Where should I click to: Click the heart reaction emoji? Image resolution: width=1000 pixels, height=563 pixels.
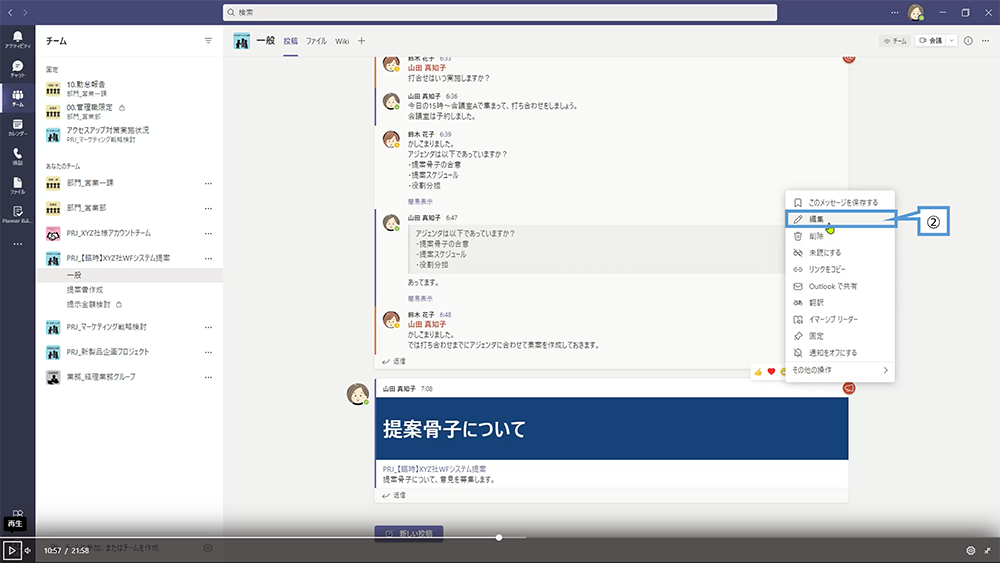771,372
